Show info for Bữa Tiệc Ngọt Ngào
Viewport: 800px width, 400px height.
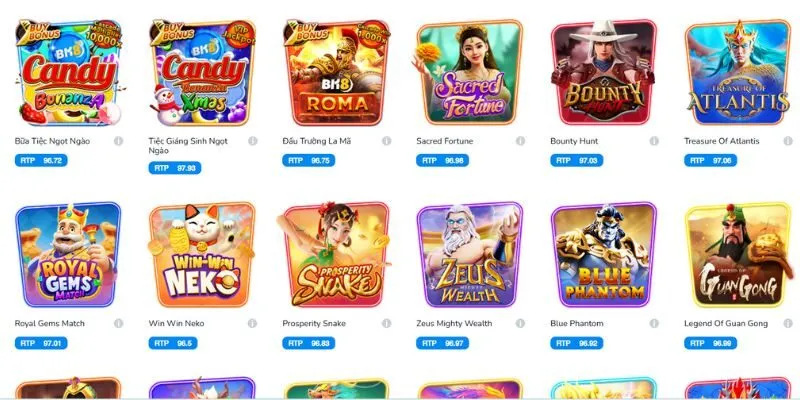(x=118, y=141)
